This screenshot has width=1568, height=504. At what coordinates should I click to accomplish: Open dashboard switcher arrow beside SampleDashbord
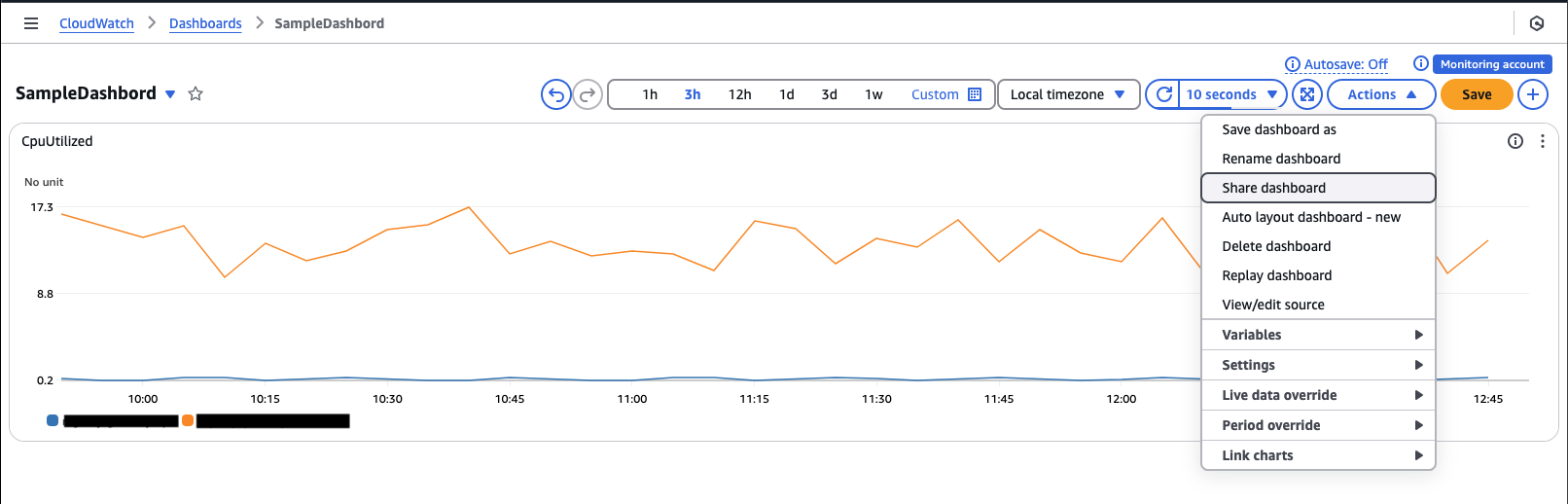[x=170, y=94]
